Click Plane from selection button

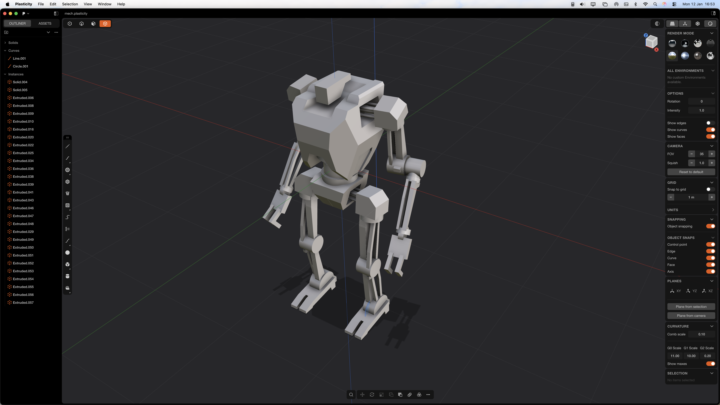pyautogui.click(x=691, y=307)
